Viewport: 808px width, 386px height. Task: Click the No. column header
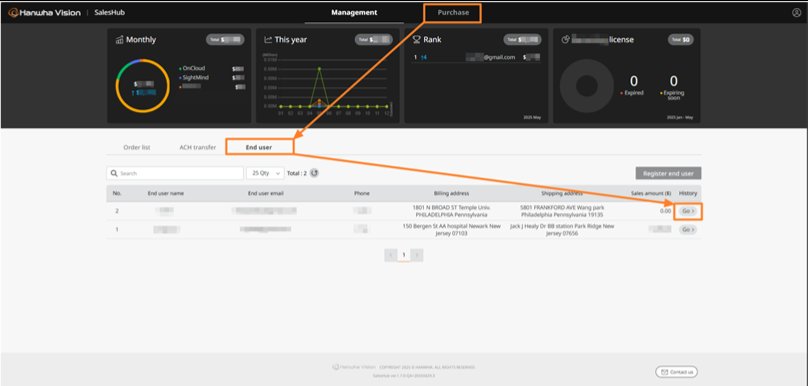(x=116, y=193)
